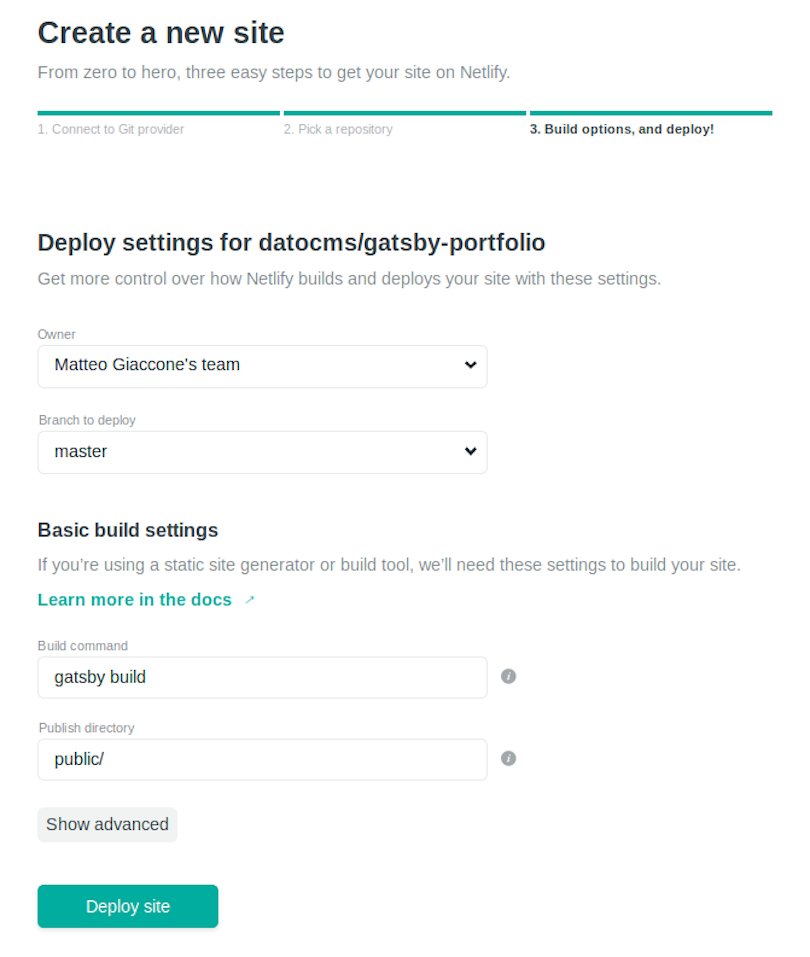The width and height of the screenshot is (810, 957).
Task: Click the external link arrow after docs link
Action: [x=250, y=600]
